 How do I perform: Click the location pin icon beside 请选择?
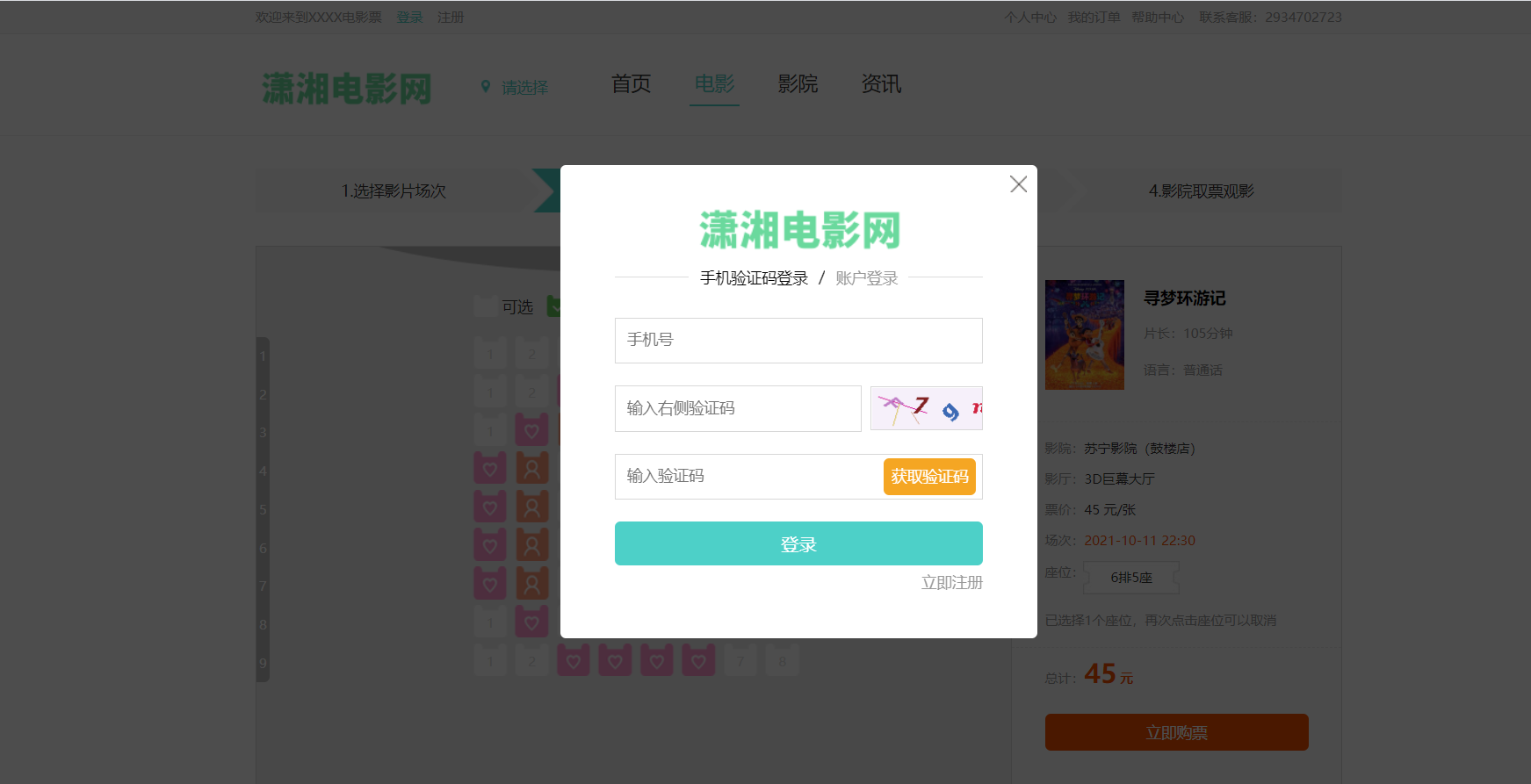486,86
